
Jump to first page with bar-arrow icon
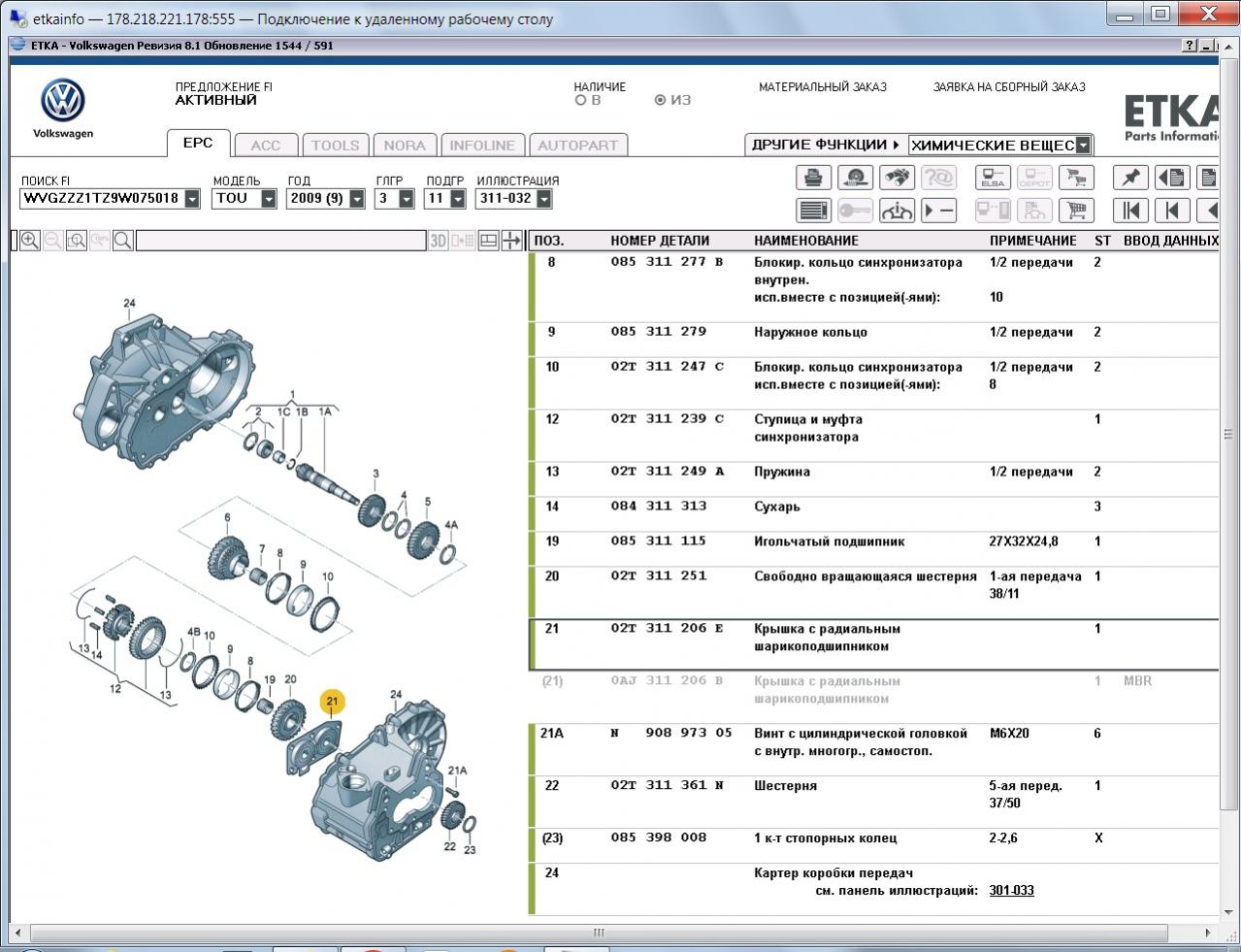(x=1130, y=210)
